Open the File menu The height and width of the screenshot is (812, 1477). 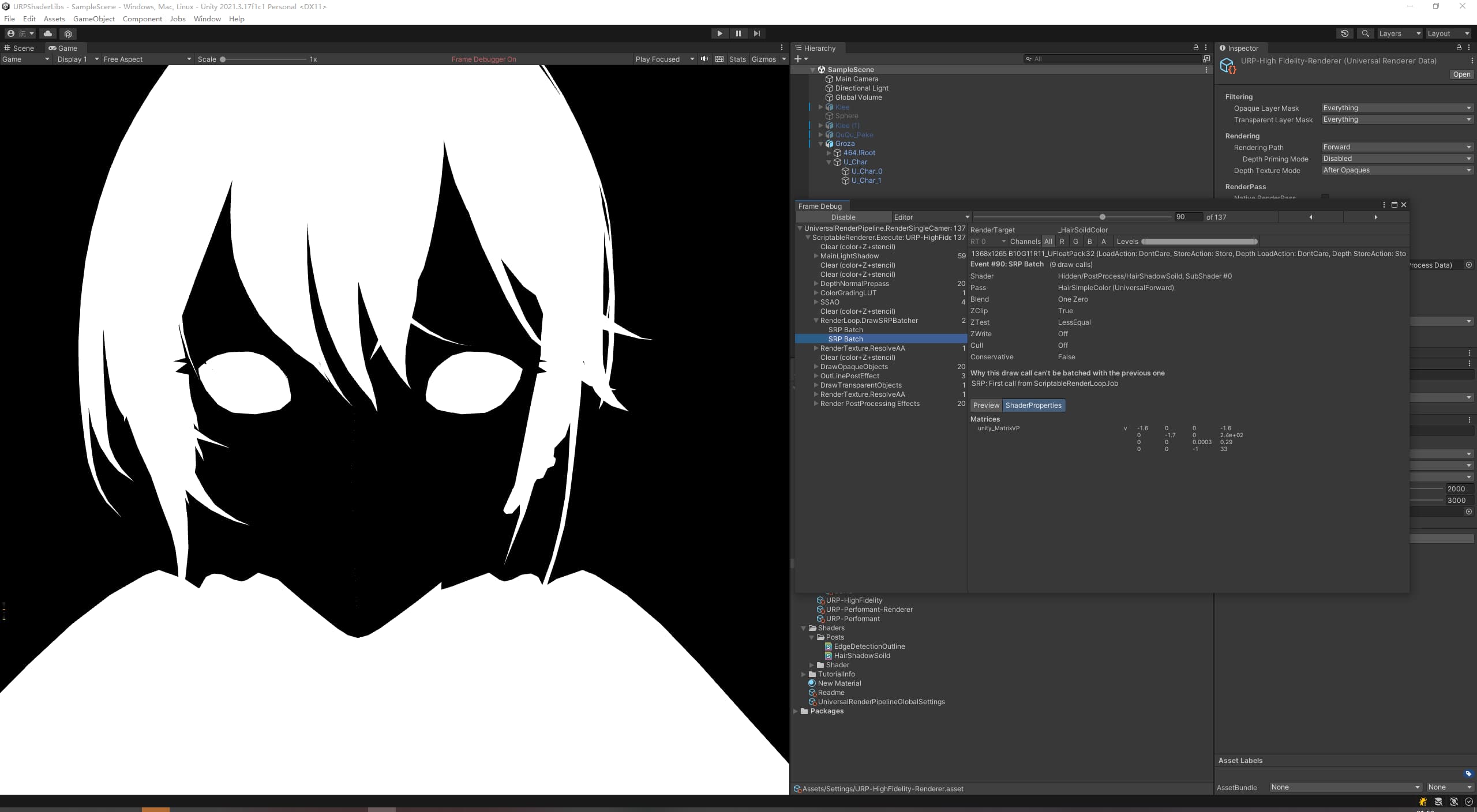point(10,18)
